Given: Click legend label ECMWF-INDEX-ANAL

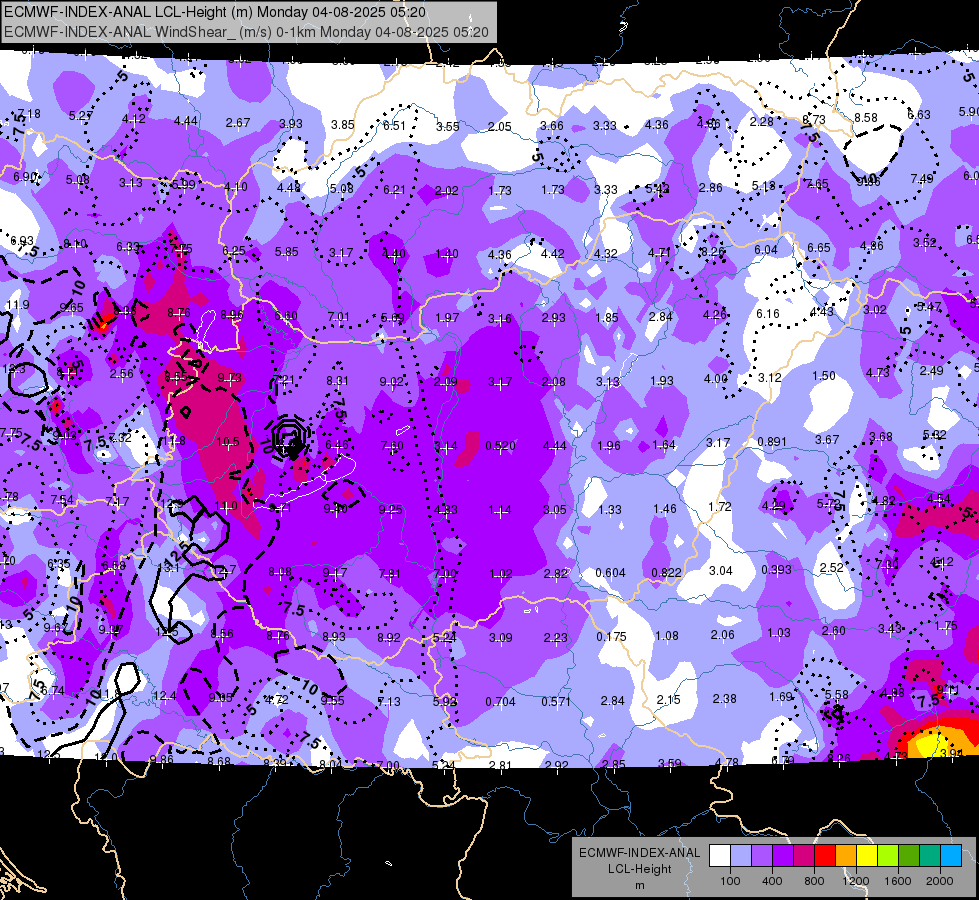Looking at the screenshot, I should pos(639,853).
